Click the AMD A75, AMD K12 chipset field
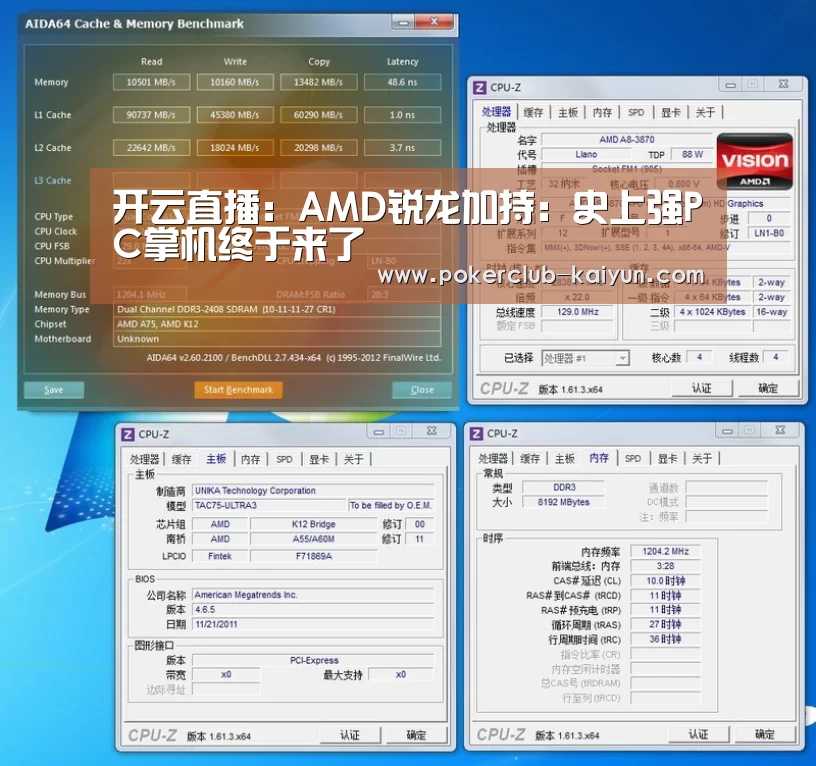The height and width of the screenshot is (766, 816). click(277, 324)
